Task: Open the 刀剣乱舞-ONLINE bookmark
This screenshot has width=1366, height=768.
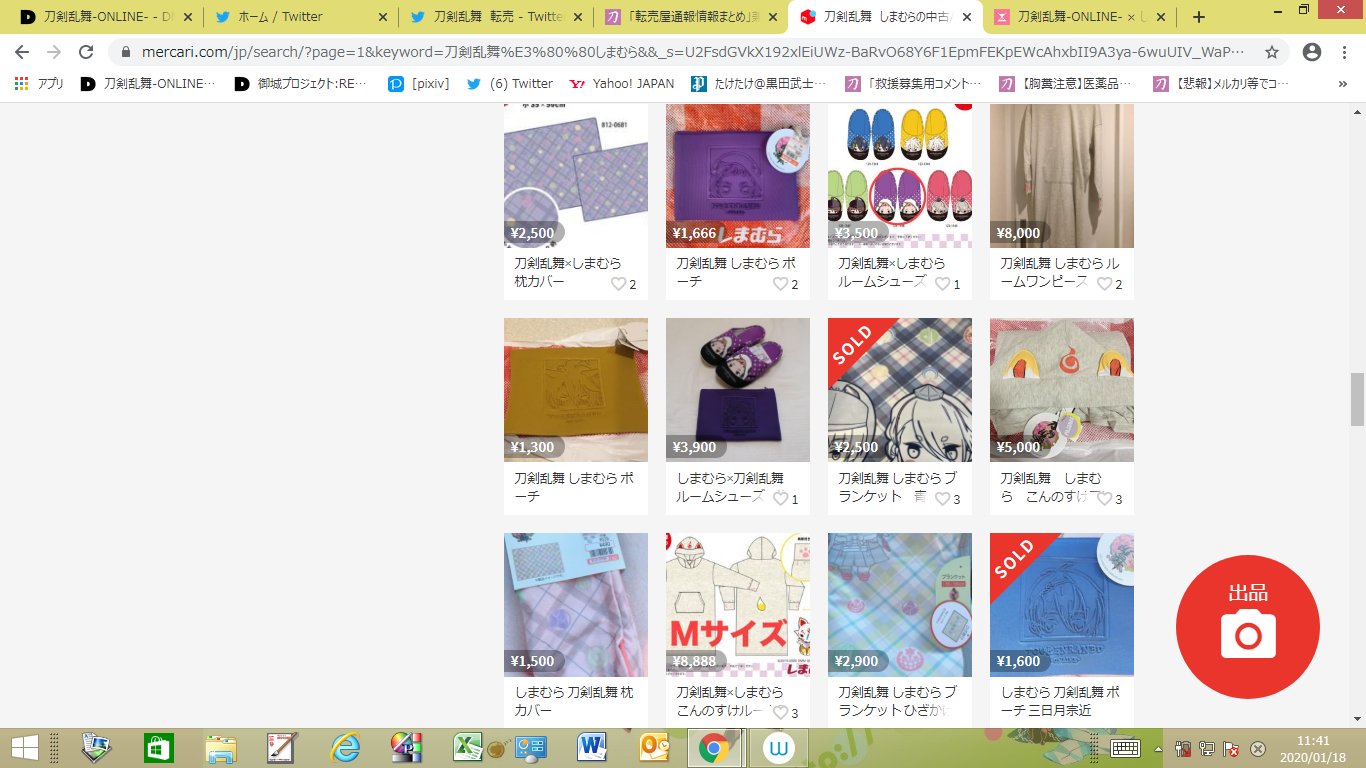Action: pyautogui.click(x=147, y=84)
